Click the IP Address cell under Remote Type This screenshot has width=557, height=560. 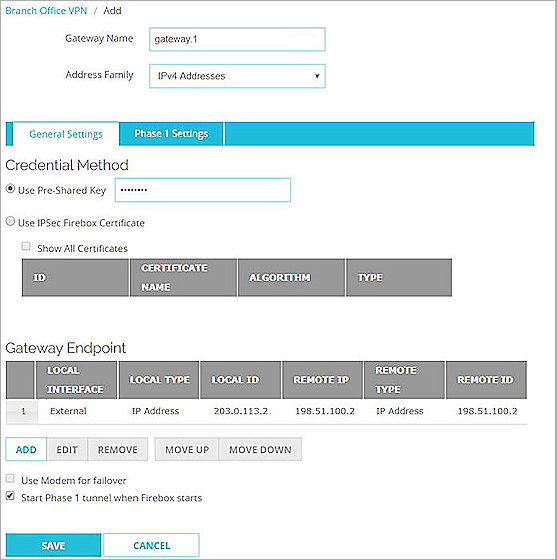click(400, 411)
